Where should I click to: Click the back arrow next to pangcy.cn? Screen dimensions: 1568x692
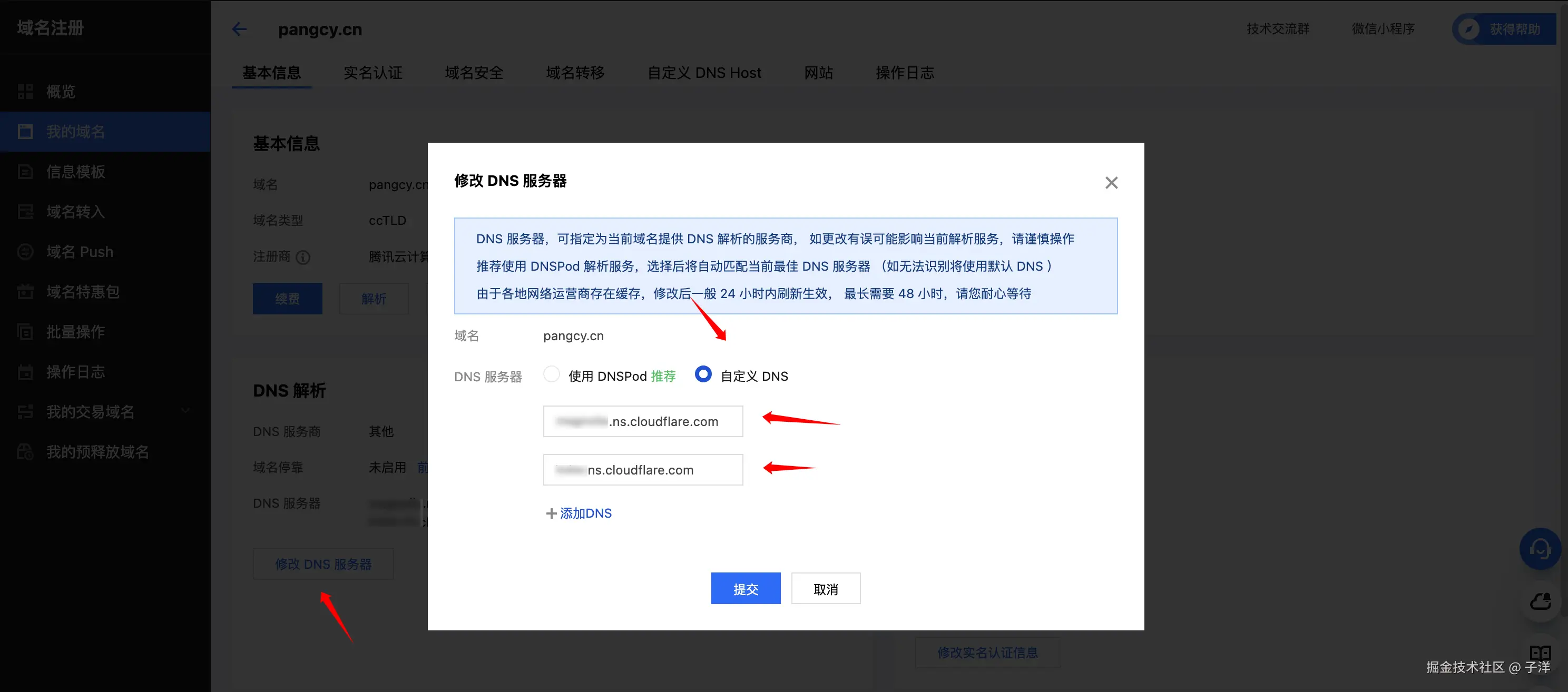[239, 28]
